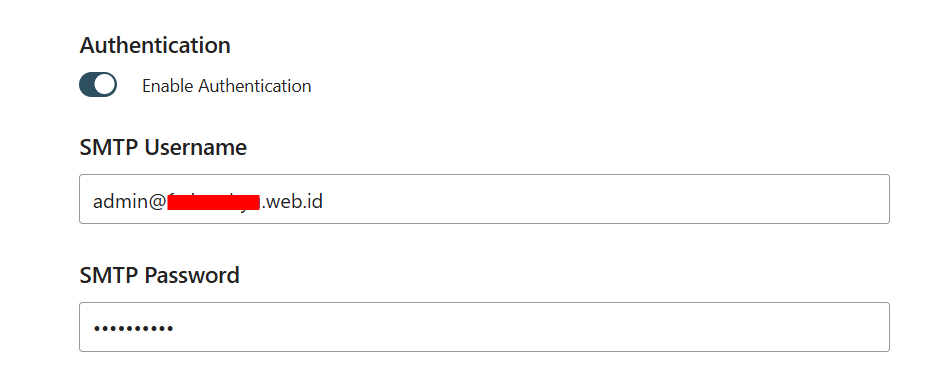This screenshot has height=390, width=936.
Task: Click the word SMTP above the username field
Action: click(x=109, y=147)
